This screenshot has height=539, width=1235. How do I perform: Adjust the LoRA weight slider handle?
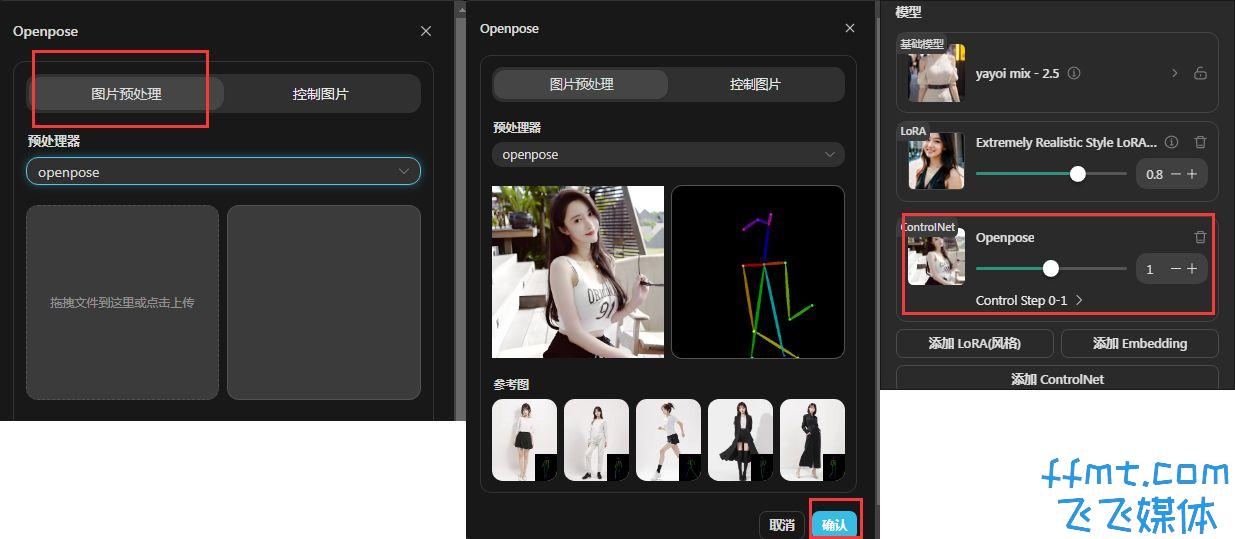point(1077,173)
